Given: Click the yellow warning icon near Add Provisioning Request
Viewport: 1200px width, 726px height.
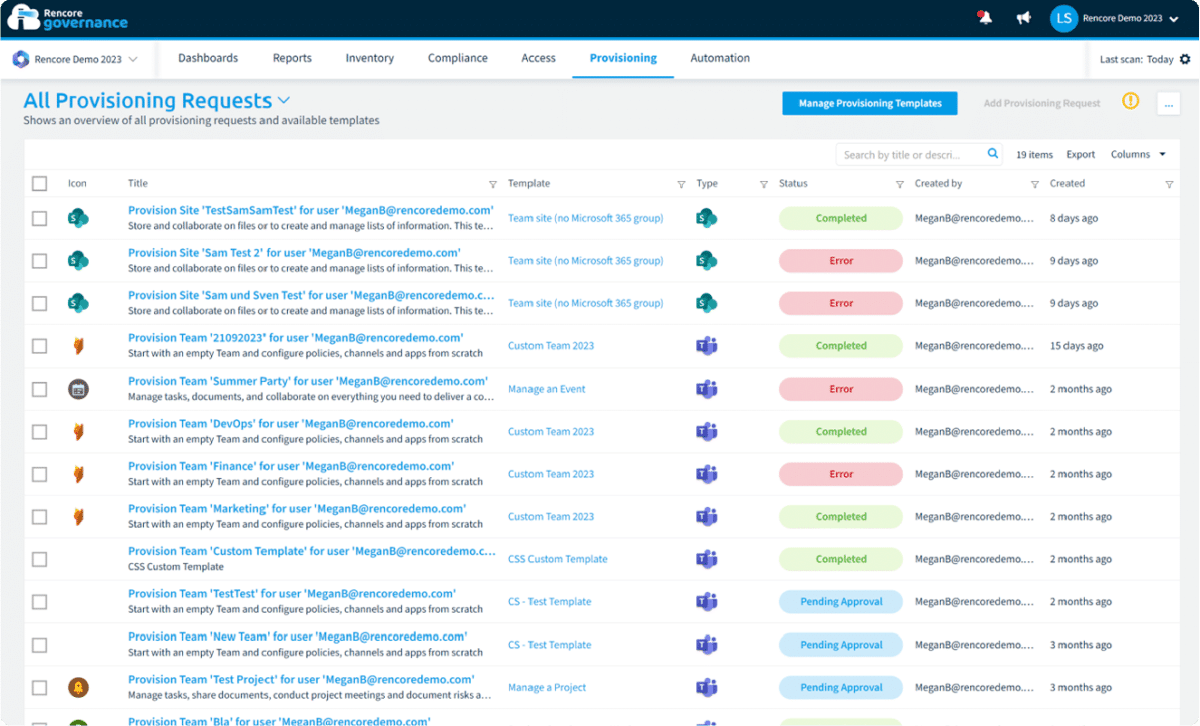Looking at the screenshot, I should point(1129,101).
